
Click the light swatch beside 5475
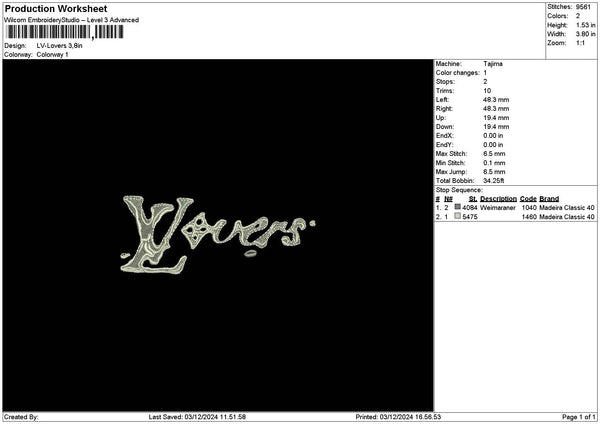[457, 216]
